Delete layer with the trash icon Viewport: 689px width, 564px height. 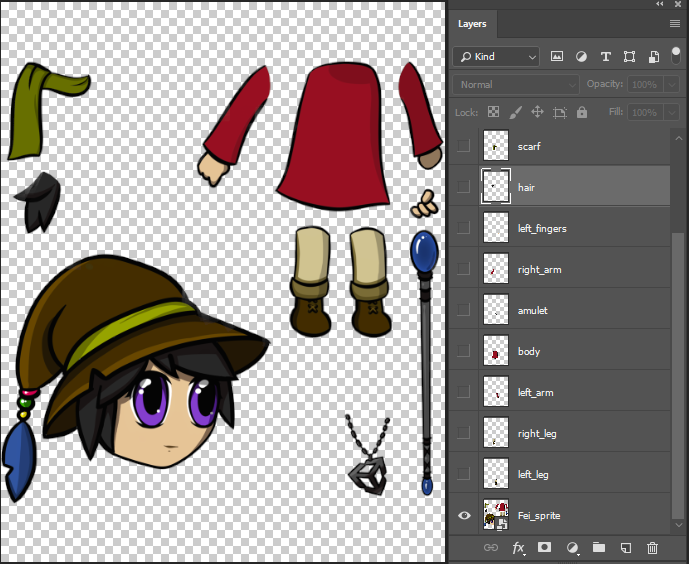point(652,548)
